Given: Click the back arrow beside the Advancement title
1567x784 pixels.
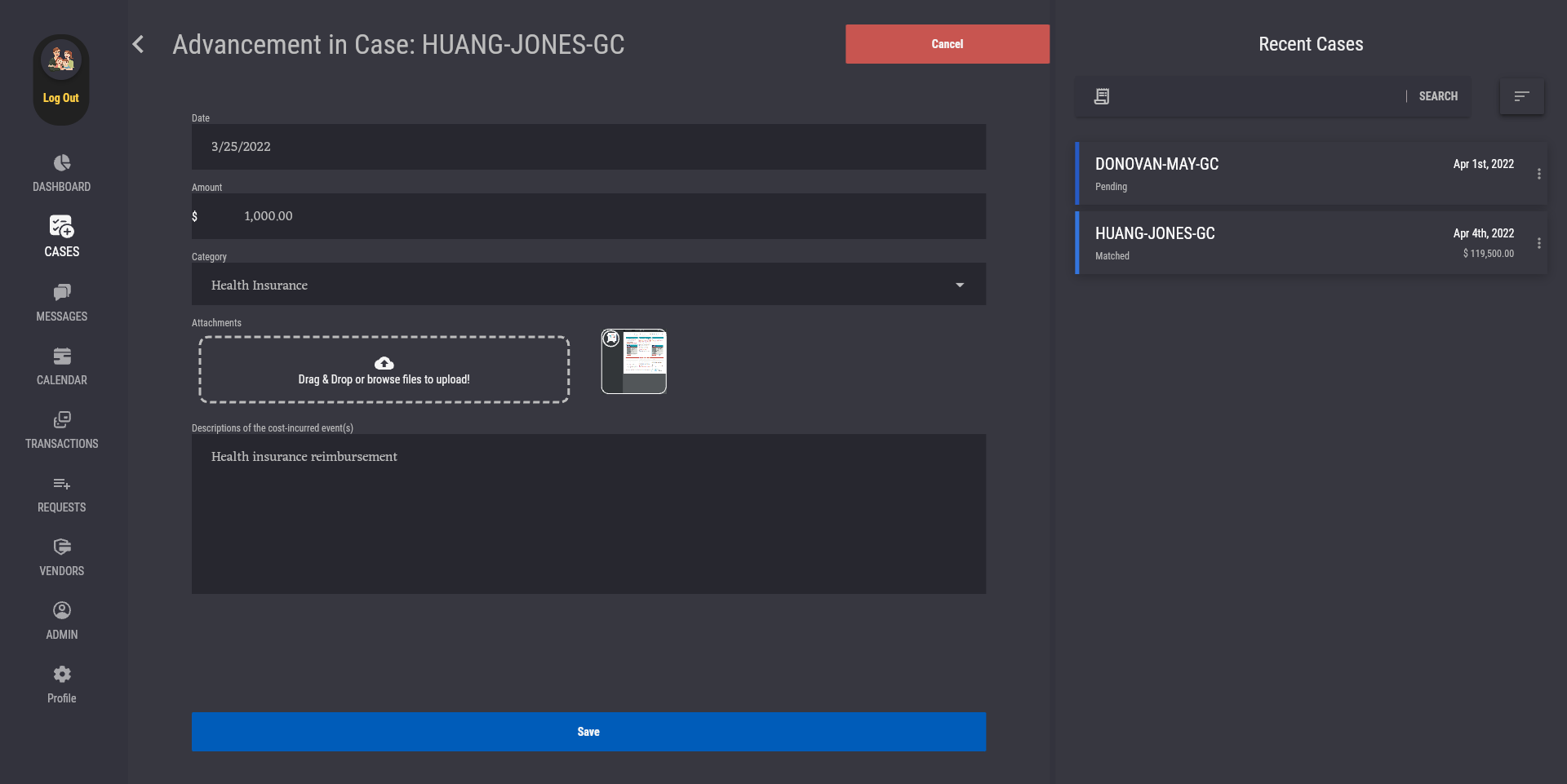Looking at the screenshot, I should coord(139,44).
